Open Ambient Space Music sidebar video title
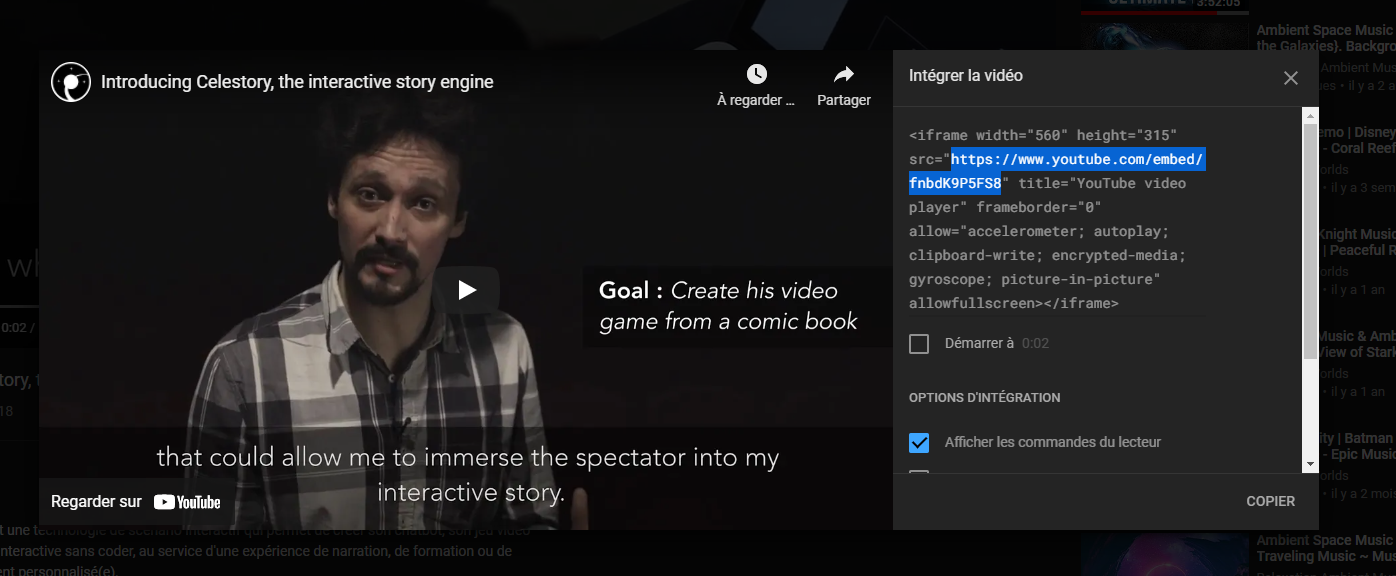1396x576 pixels. coord(1325,38)
